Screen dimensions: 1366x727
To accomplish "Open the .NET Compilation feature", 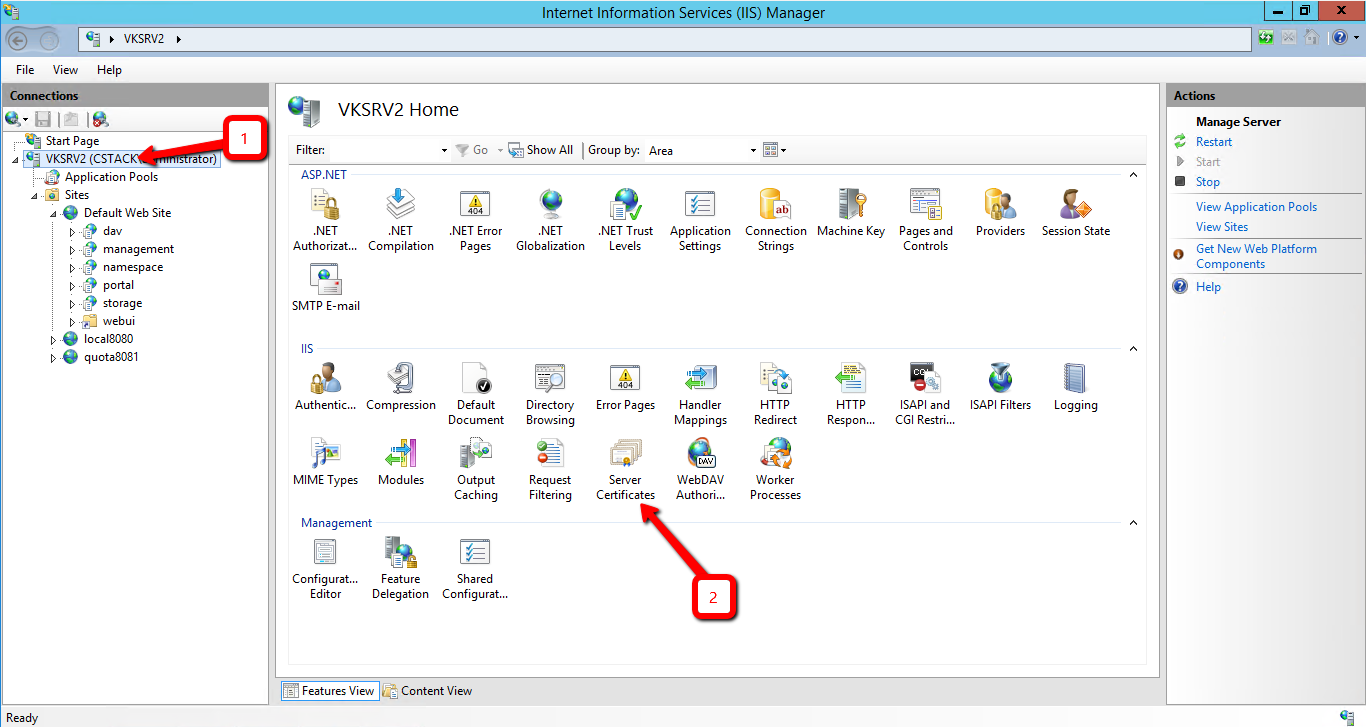I will pyautogui.click(x=401, y=220).
